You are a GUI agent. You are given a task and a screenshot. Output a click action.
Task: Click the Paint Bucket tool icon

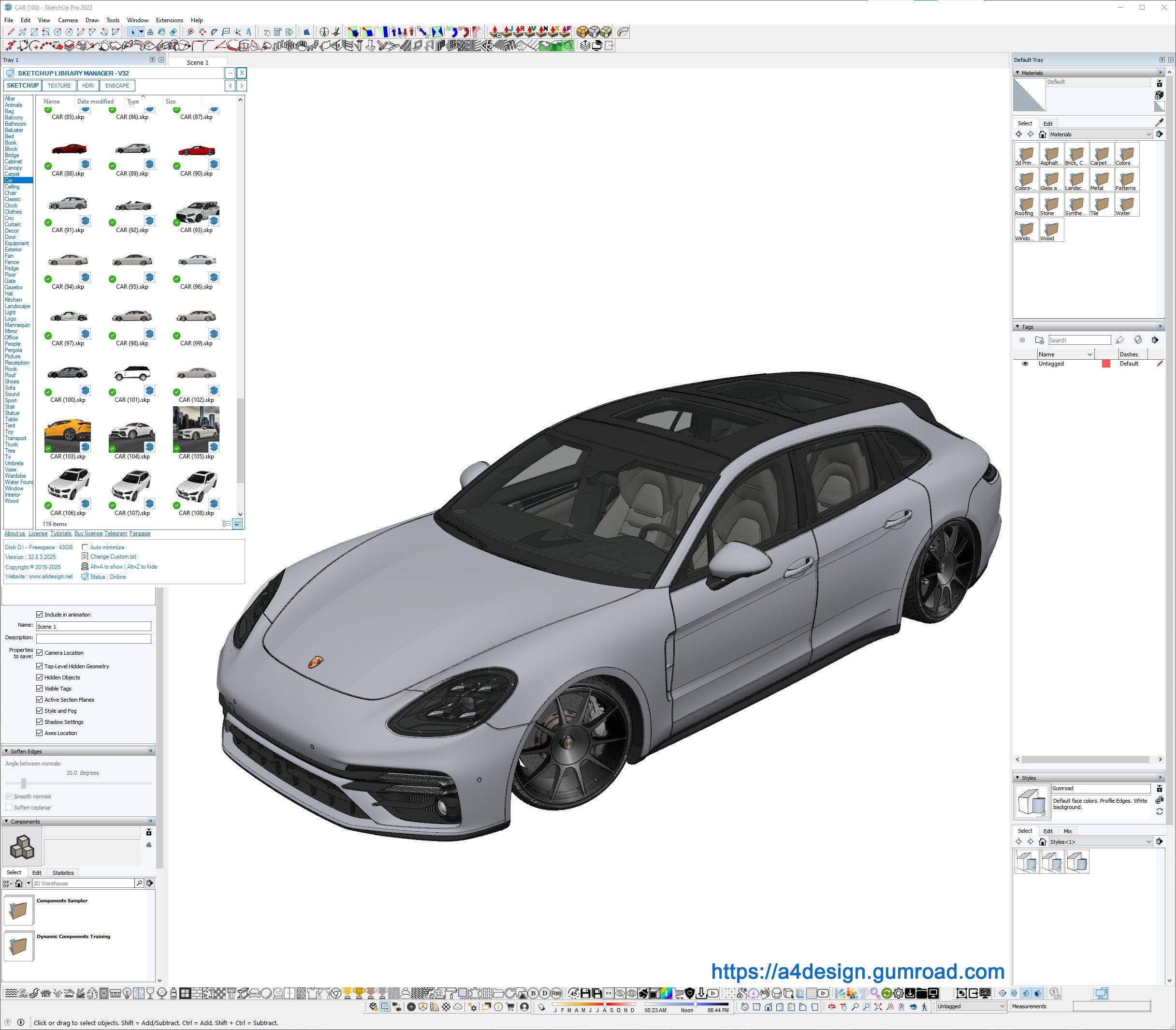[161, 32]
